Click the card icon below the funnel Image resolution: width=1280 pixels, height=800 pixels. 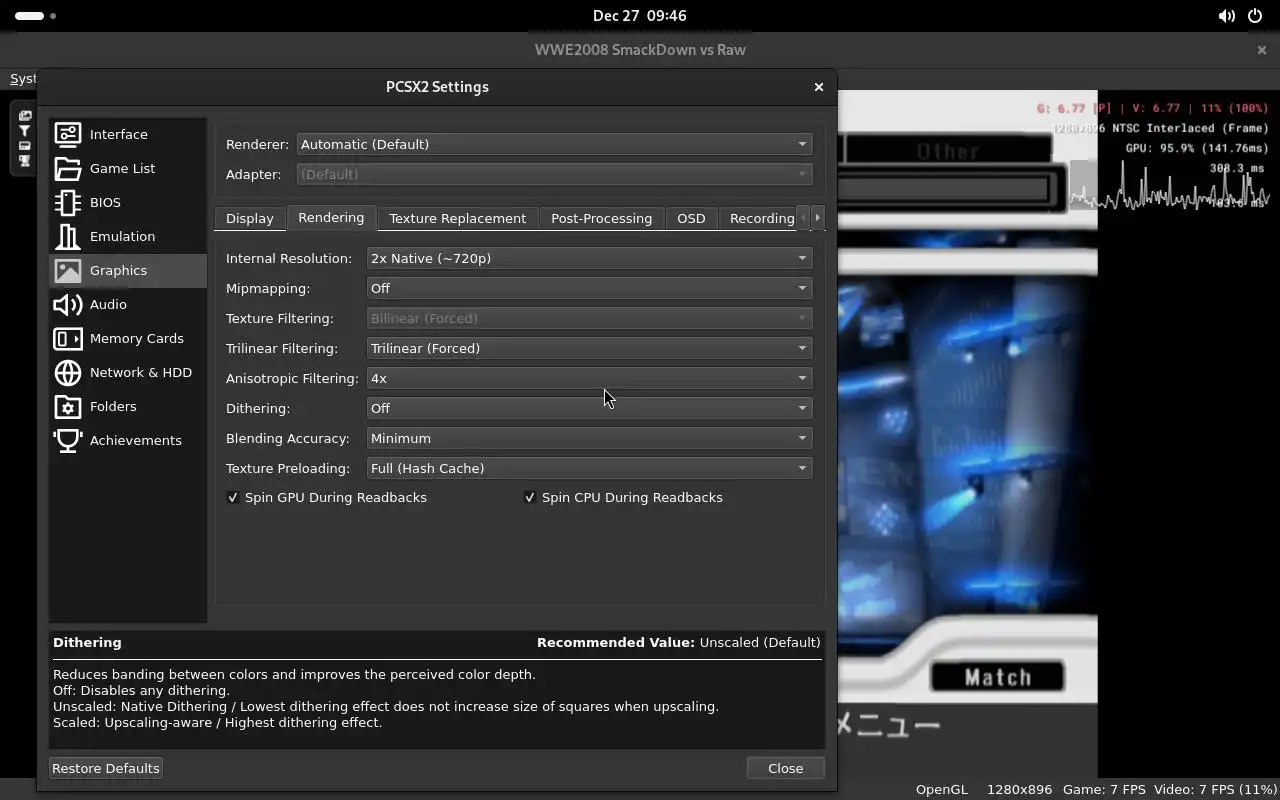(x=25, y=146)
